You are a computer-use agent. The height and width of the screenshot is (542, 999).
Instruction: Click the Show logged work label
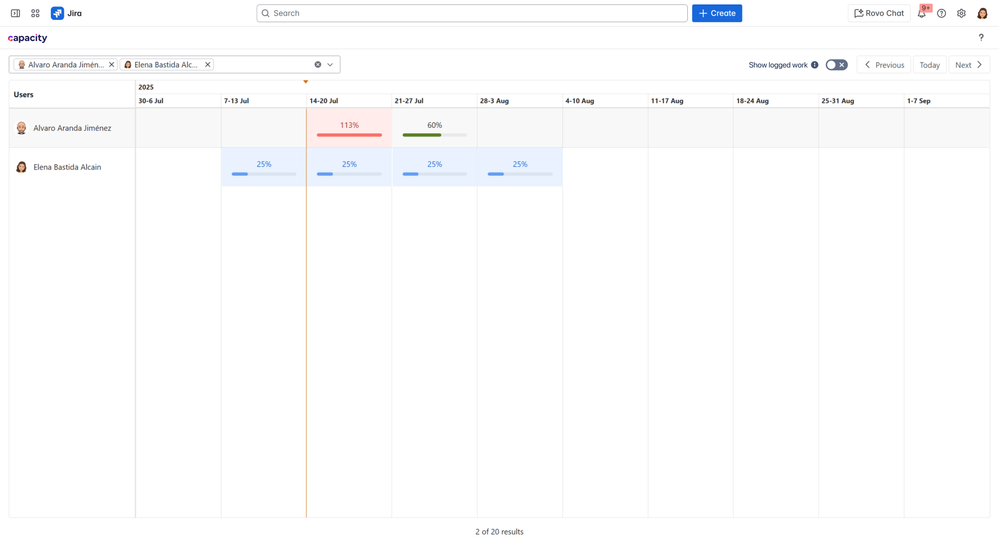[x=778, y=65]
